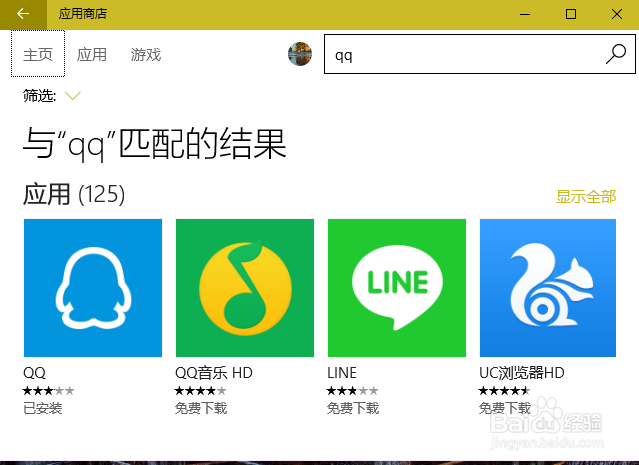Click the UC浏览器HD name label
Screen dimensions: 639x465
click(x=522, y=372)
